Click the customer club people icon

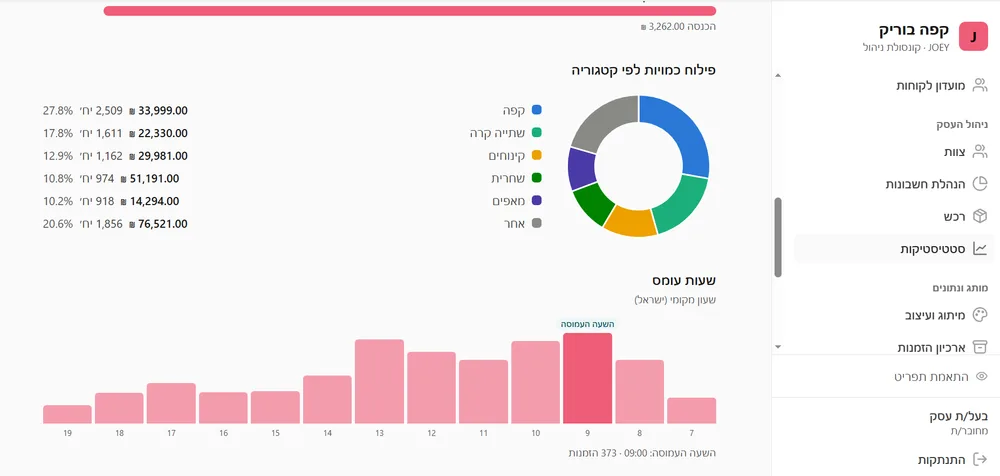[x=979, y=86]
